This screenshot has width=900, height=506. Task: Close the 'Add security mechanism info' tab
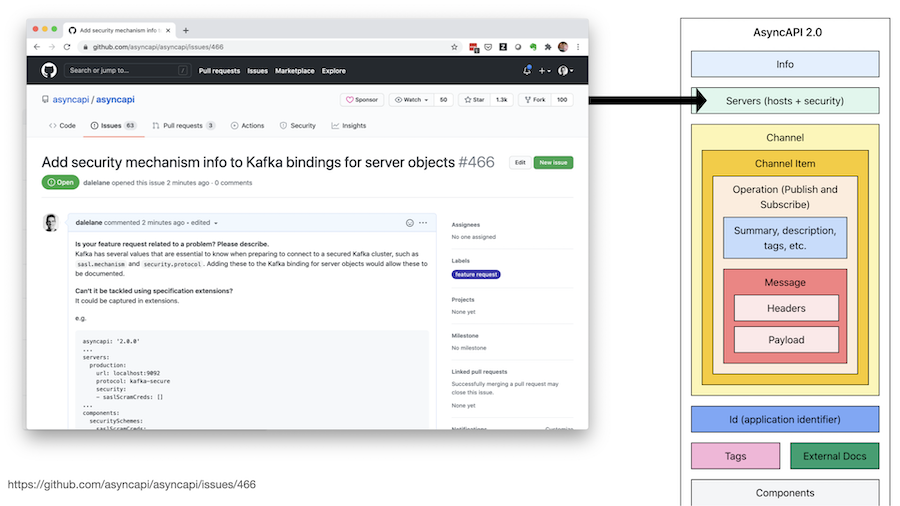(x=168, y=30)
